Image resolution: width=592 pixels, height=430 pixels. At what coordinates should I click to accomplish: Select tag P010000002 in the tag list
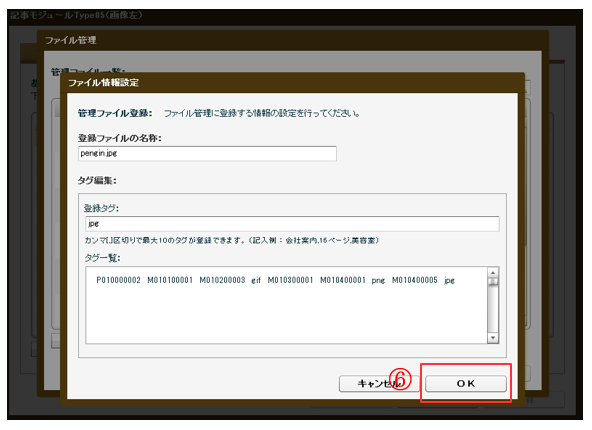click(118, 280)
